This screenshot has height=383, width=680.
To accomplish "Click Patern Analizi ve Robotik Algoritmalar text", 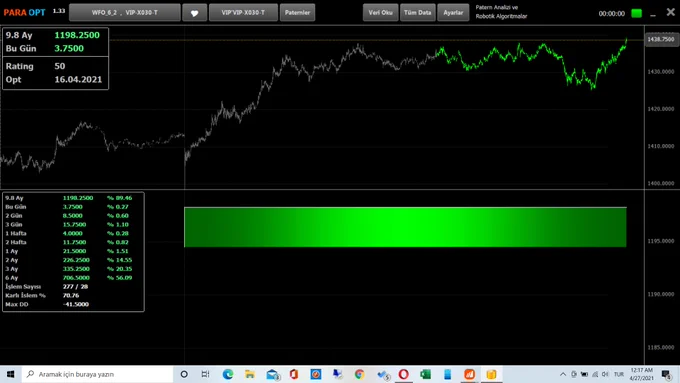I will click(x=501, y=12).
